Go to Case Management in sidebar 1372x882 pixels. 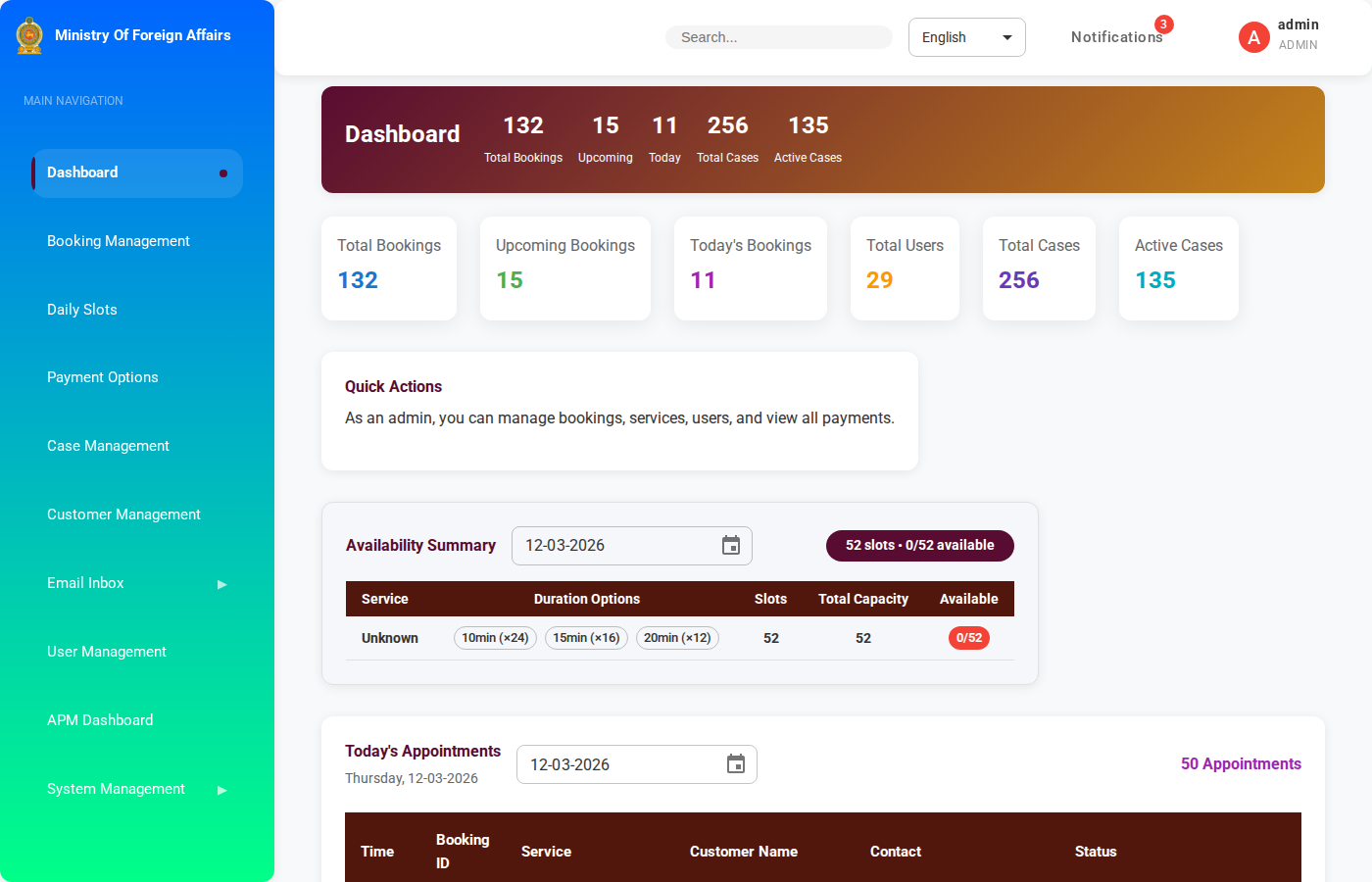108,446
